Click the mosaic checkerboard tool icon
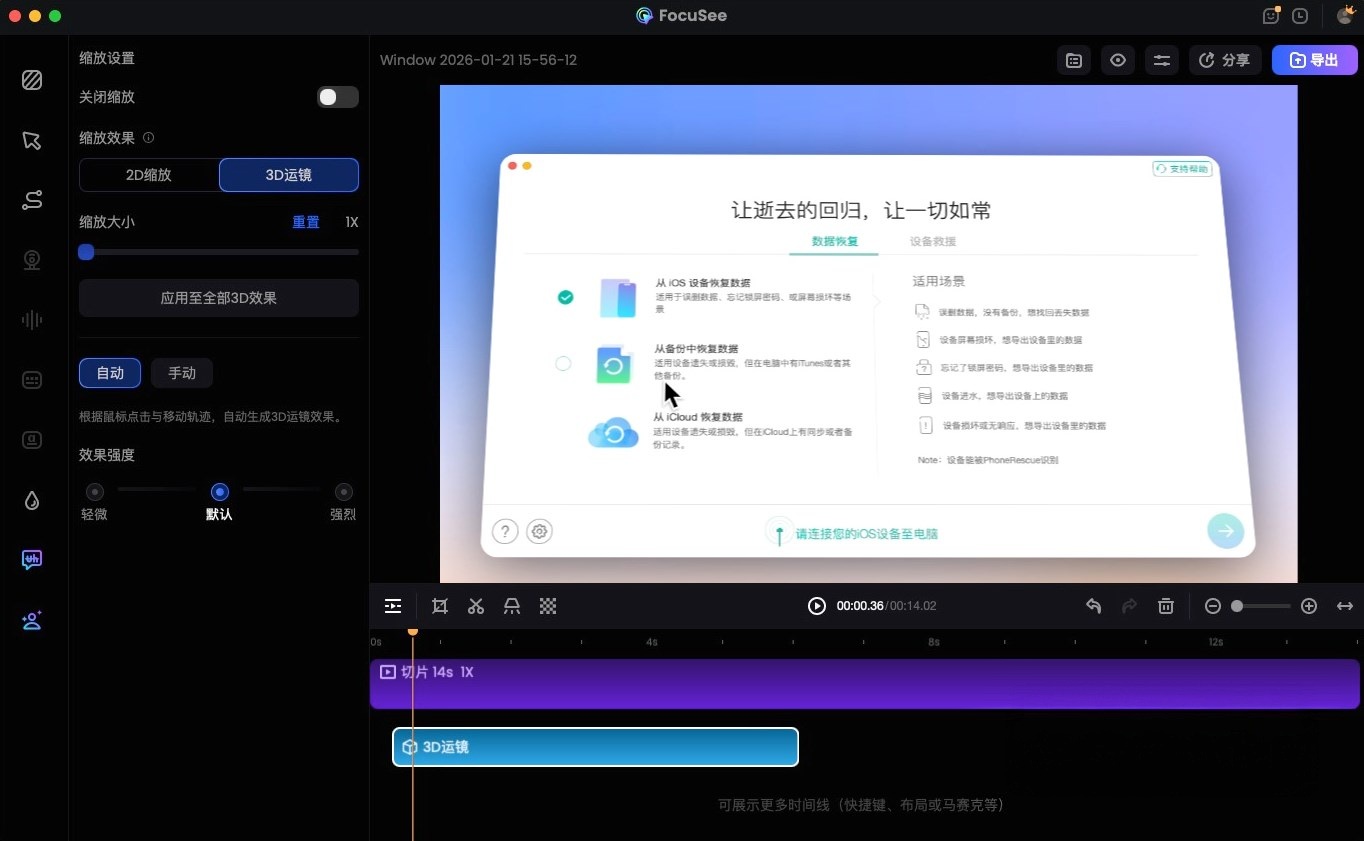The height and width of the screenshot is (841, 1364). click(548, 606)
